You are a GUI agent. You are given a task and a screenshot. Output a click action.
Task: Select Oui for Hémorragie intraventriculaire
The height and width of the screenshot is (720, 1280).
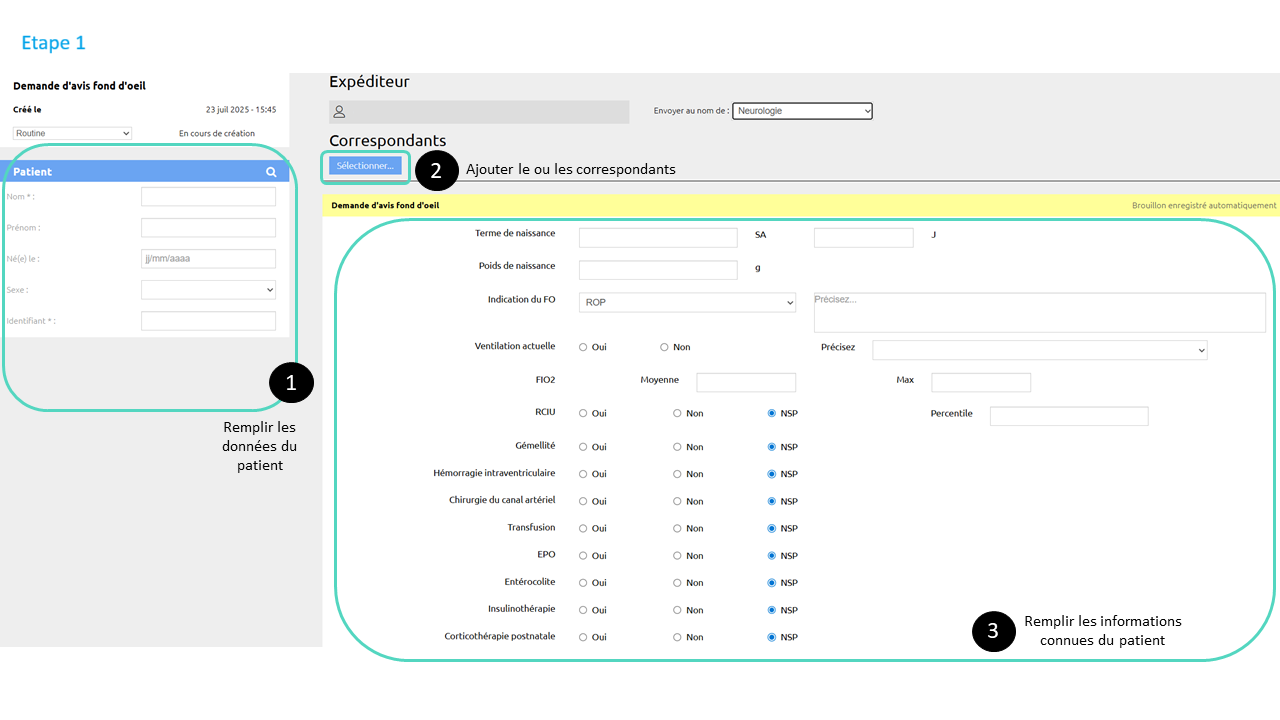[x=583, y=474]
